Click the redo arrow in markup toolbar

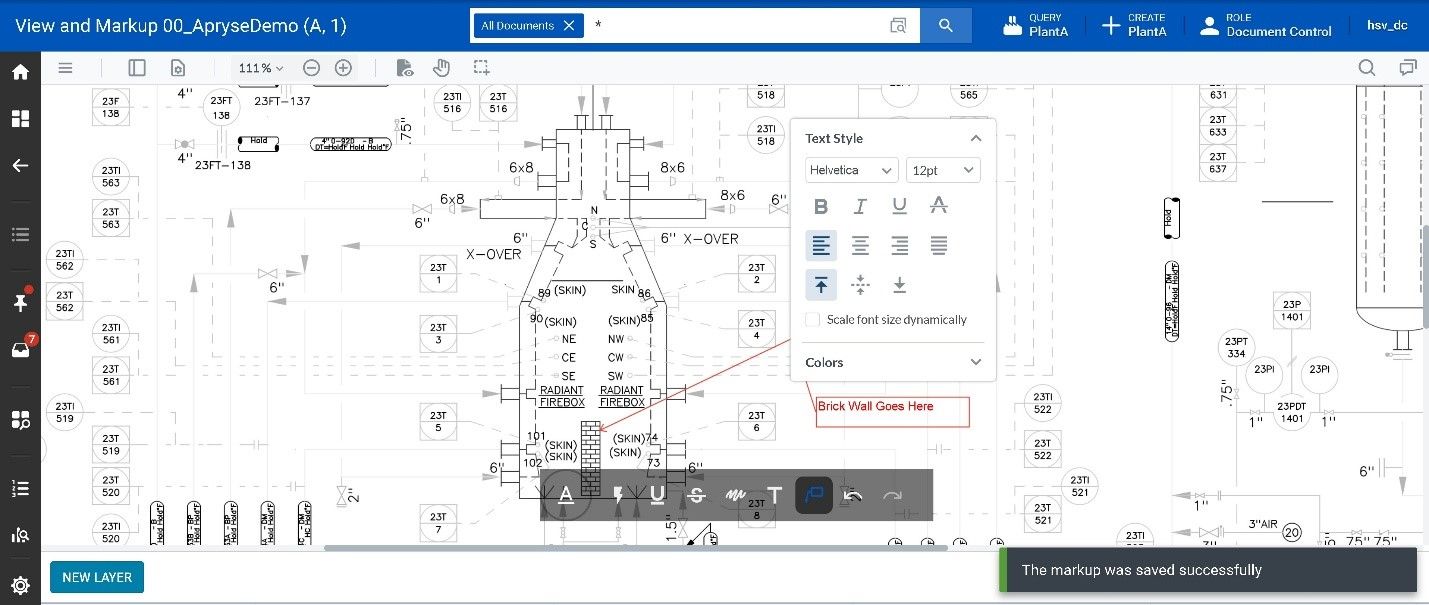point(892,495)
